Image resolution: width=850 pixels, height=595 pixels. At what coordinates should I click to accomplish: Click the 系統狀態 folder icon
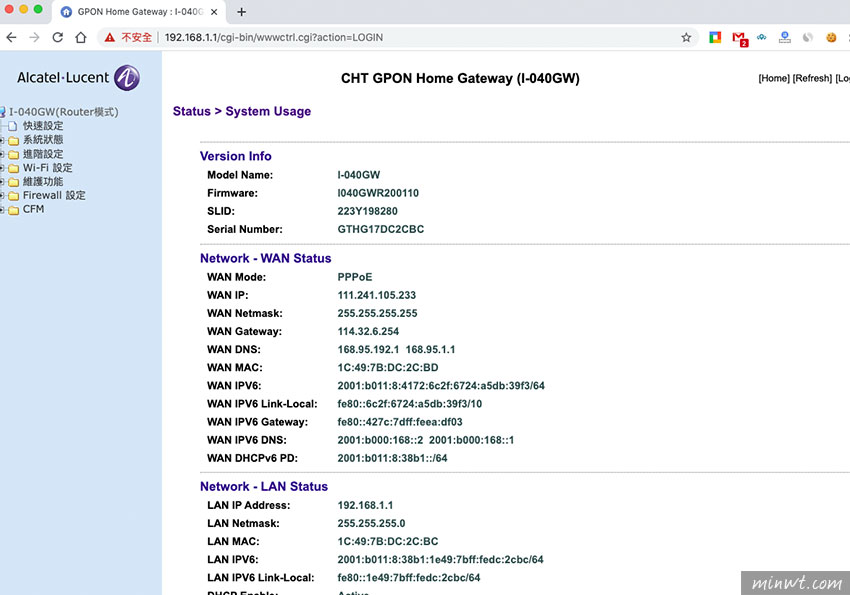[x=14, y=140]
